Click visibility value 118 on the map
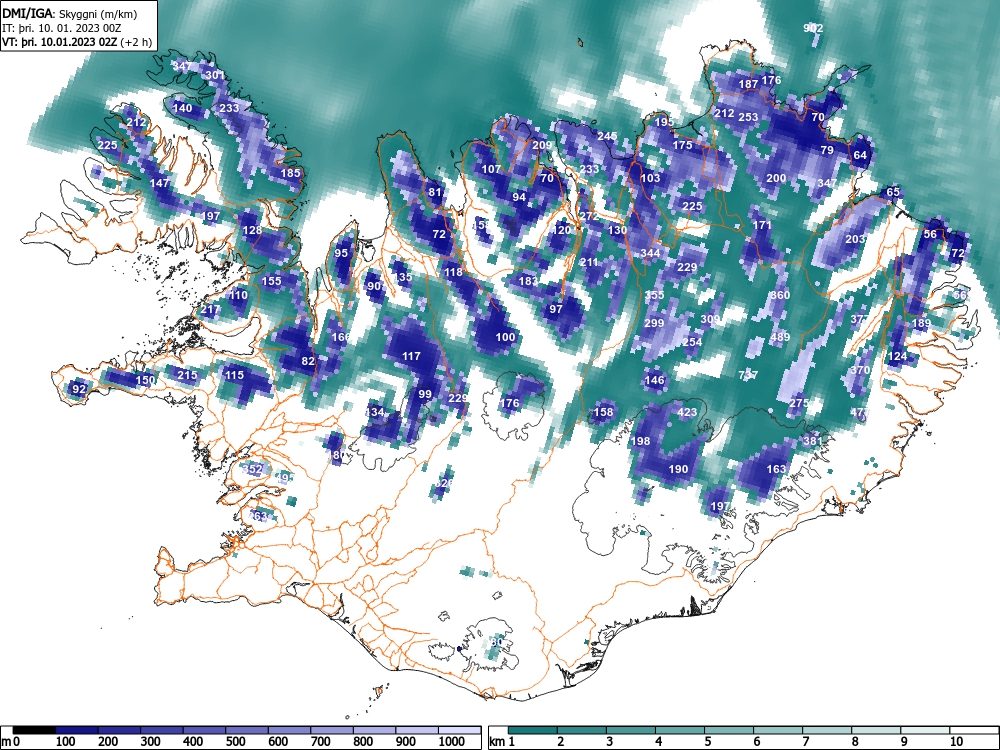The image size is (1000, 750). click(x=453, y=272)
